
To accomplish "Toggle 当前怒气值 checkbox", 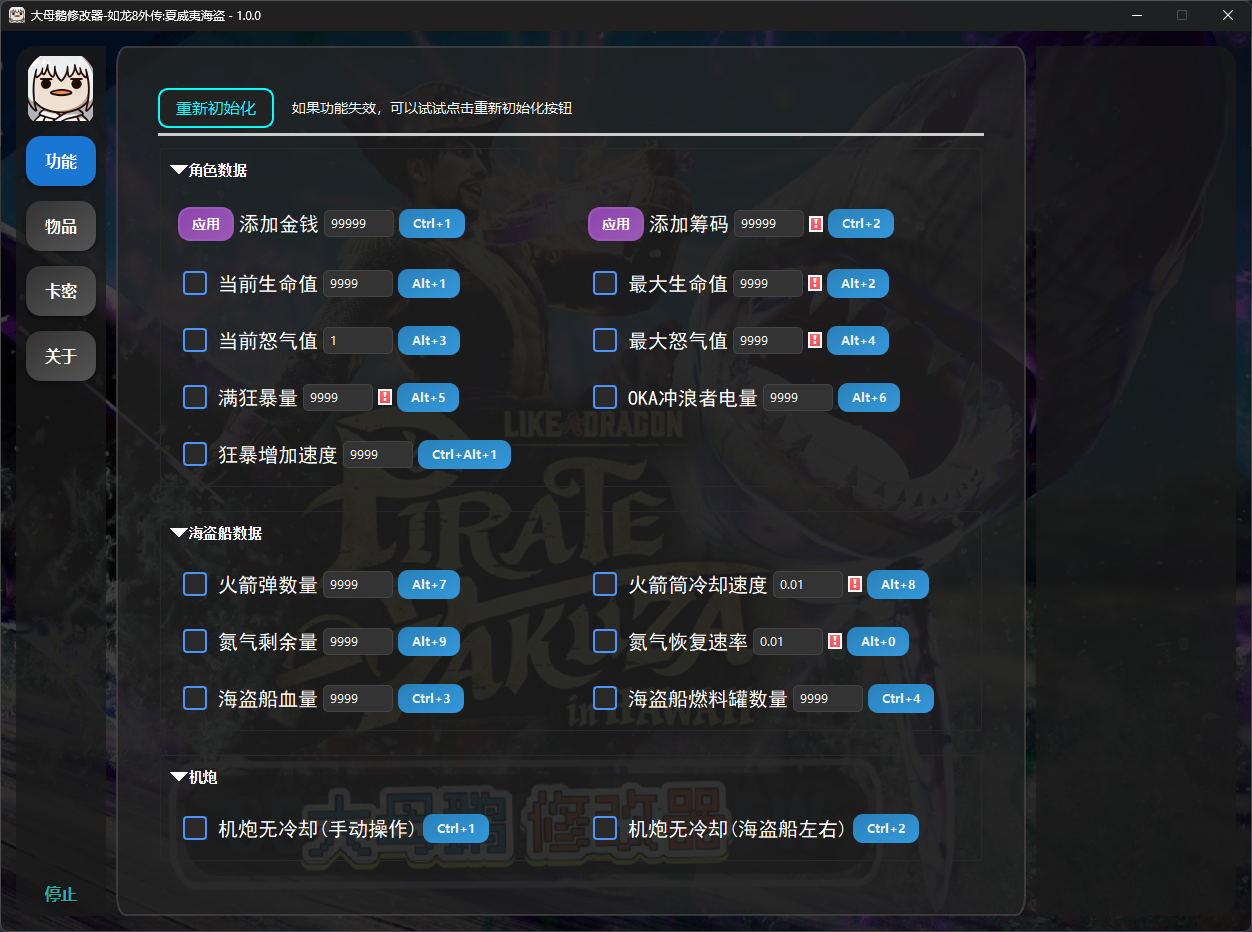I will [x=195, y=340].
